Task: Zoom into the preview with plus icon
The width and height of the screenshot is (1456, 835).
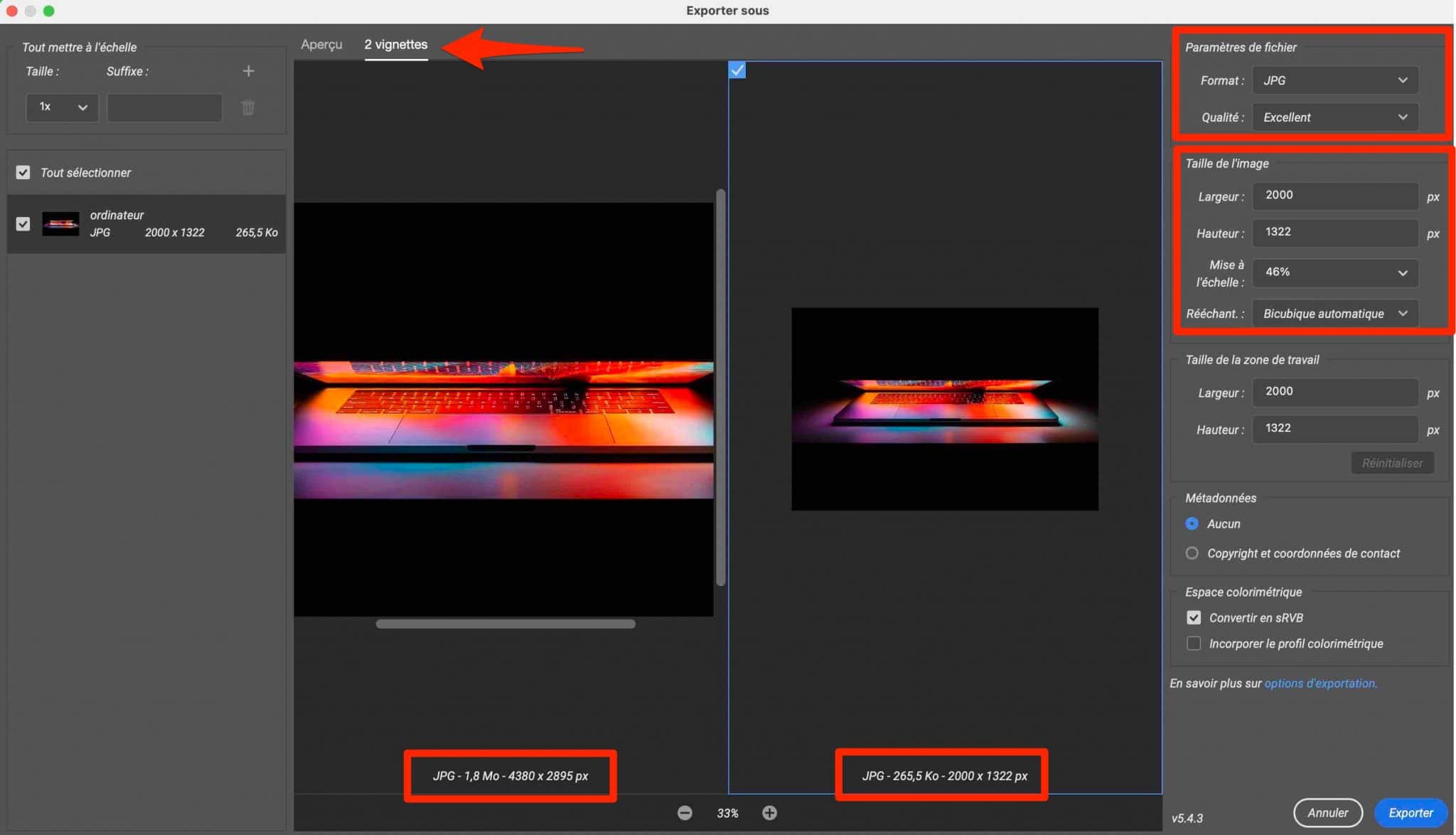Action: tap(770, 812)
